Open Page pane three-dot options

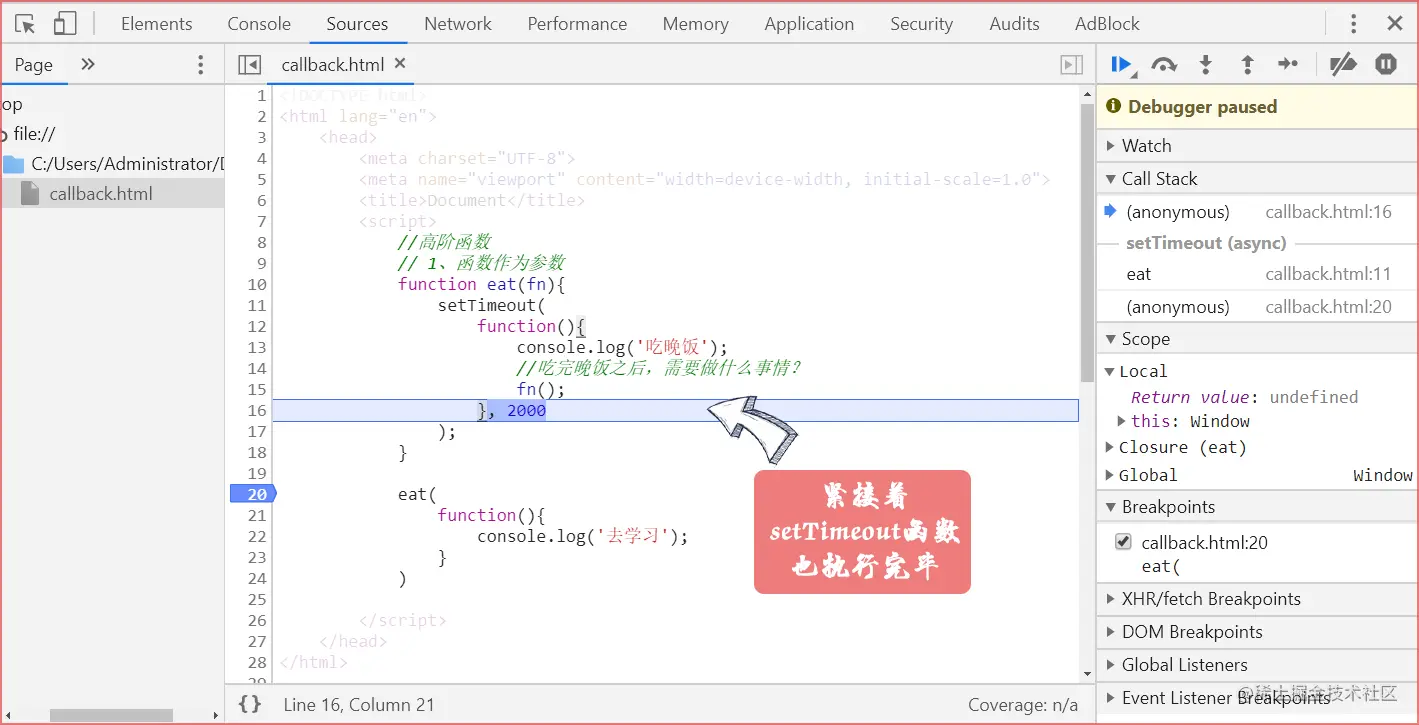[201, 65]
